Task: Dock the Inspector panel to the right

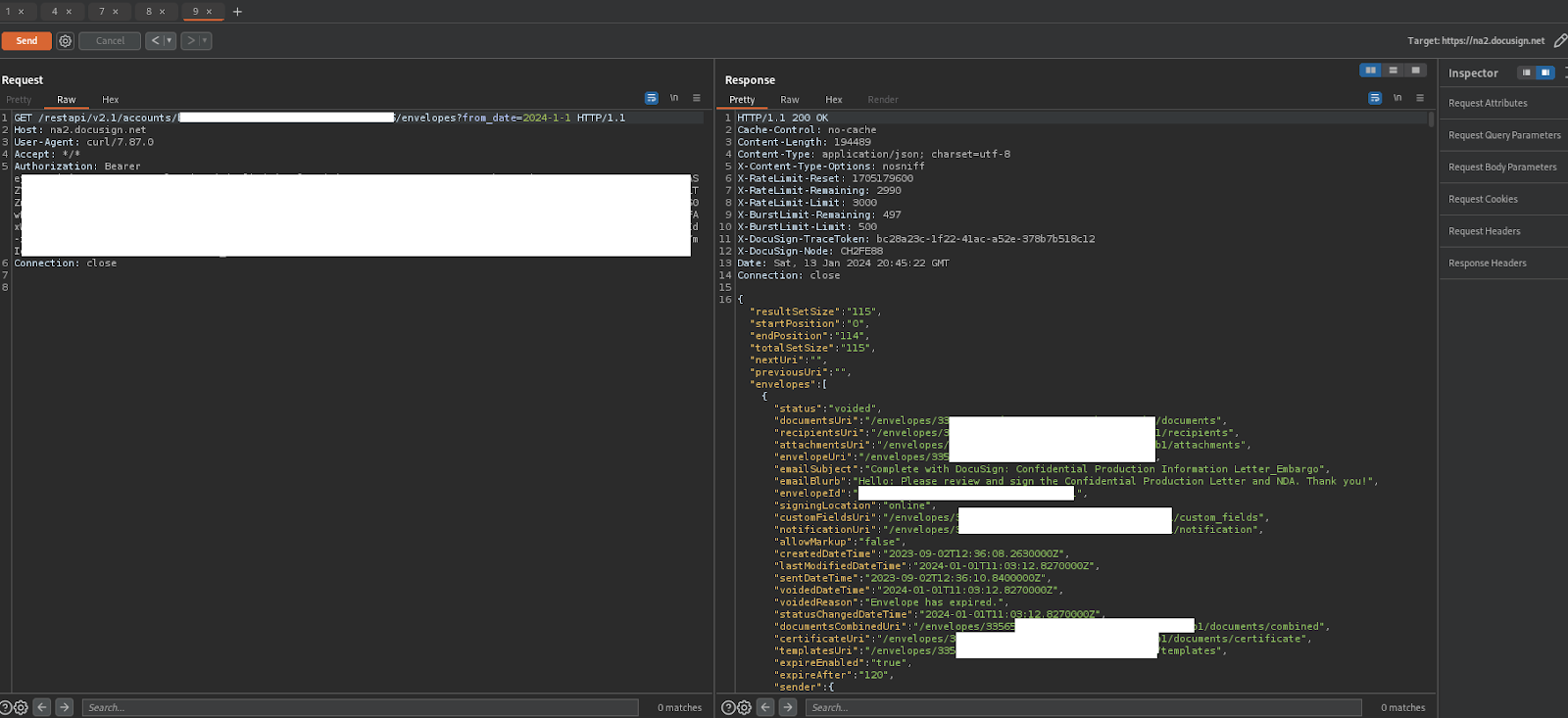Action: click(1544, 72)
